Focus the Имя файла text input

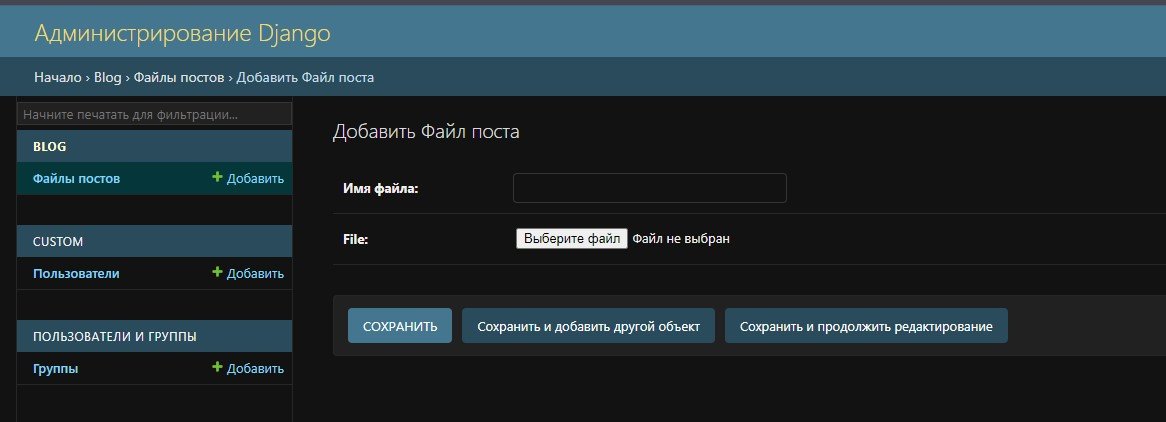(650, 188)
